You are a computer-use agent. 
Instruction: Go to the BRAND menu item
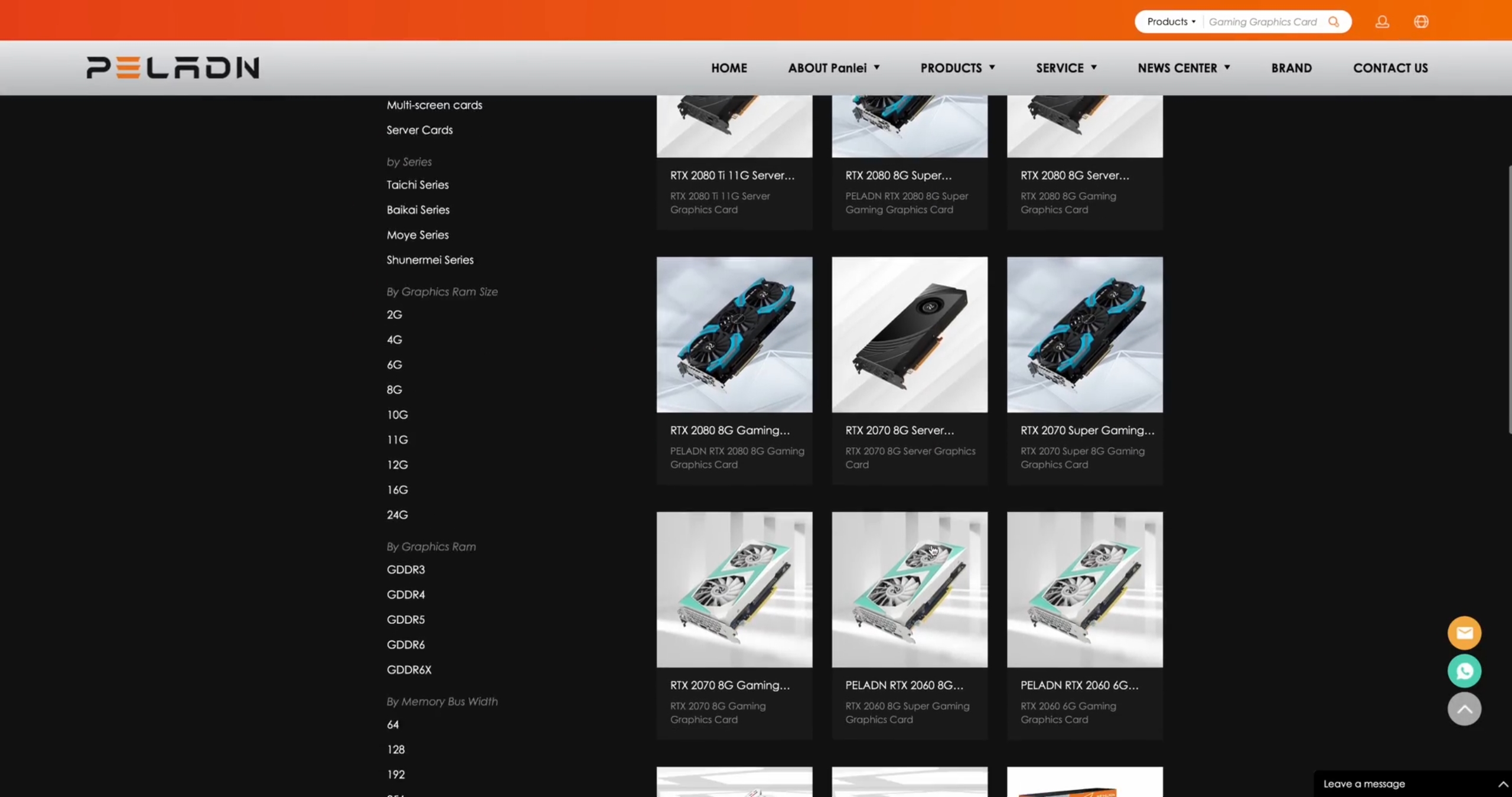coord(1291,68)
